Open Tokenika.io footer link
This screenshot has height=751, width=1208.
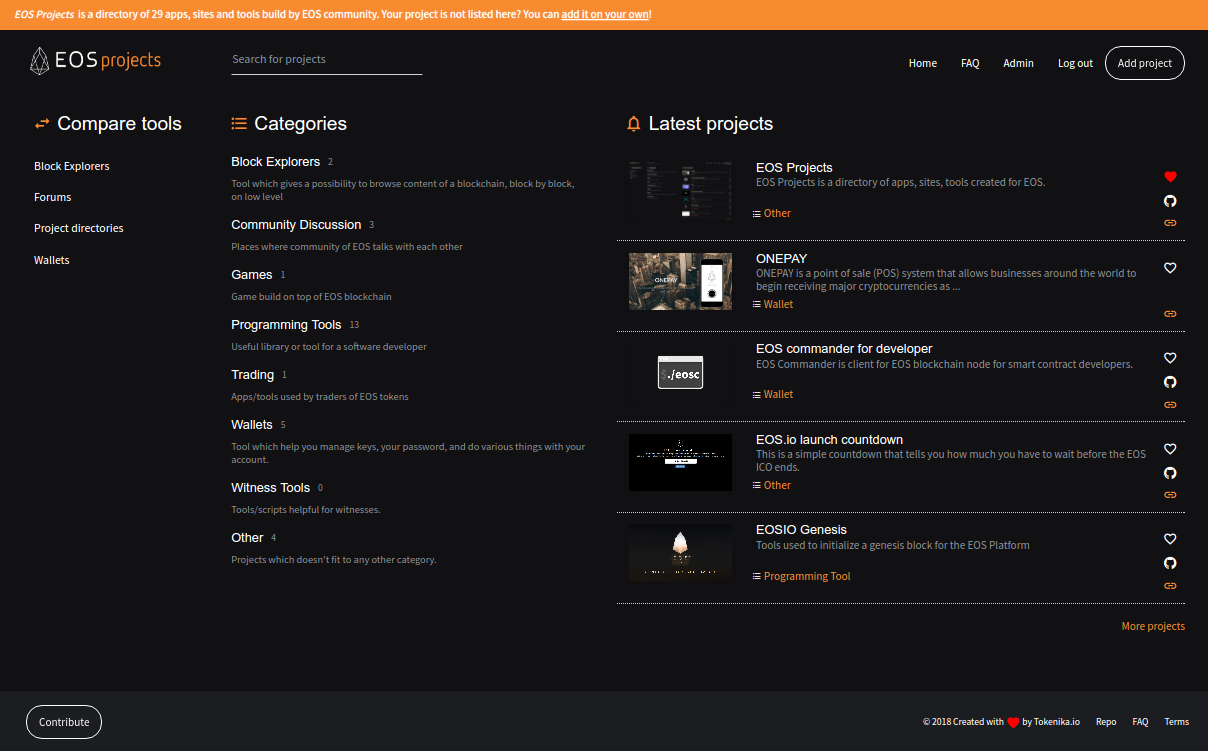(1057, 722)
